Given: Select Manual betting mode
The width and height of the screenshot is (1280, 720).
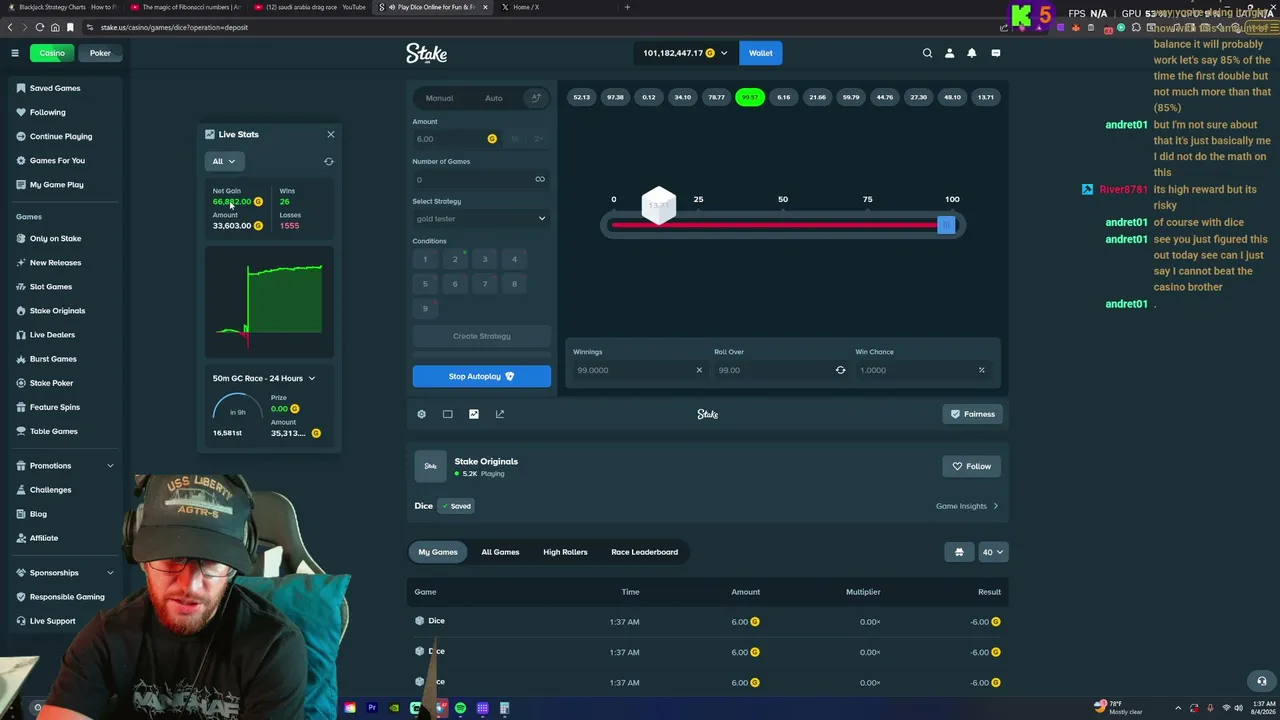Looking at the screenshot, I should (439, 98).
